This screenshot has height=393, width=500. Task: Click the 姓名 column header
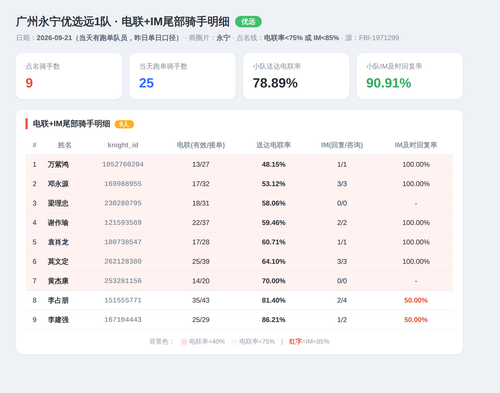tap(65, 145)
